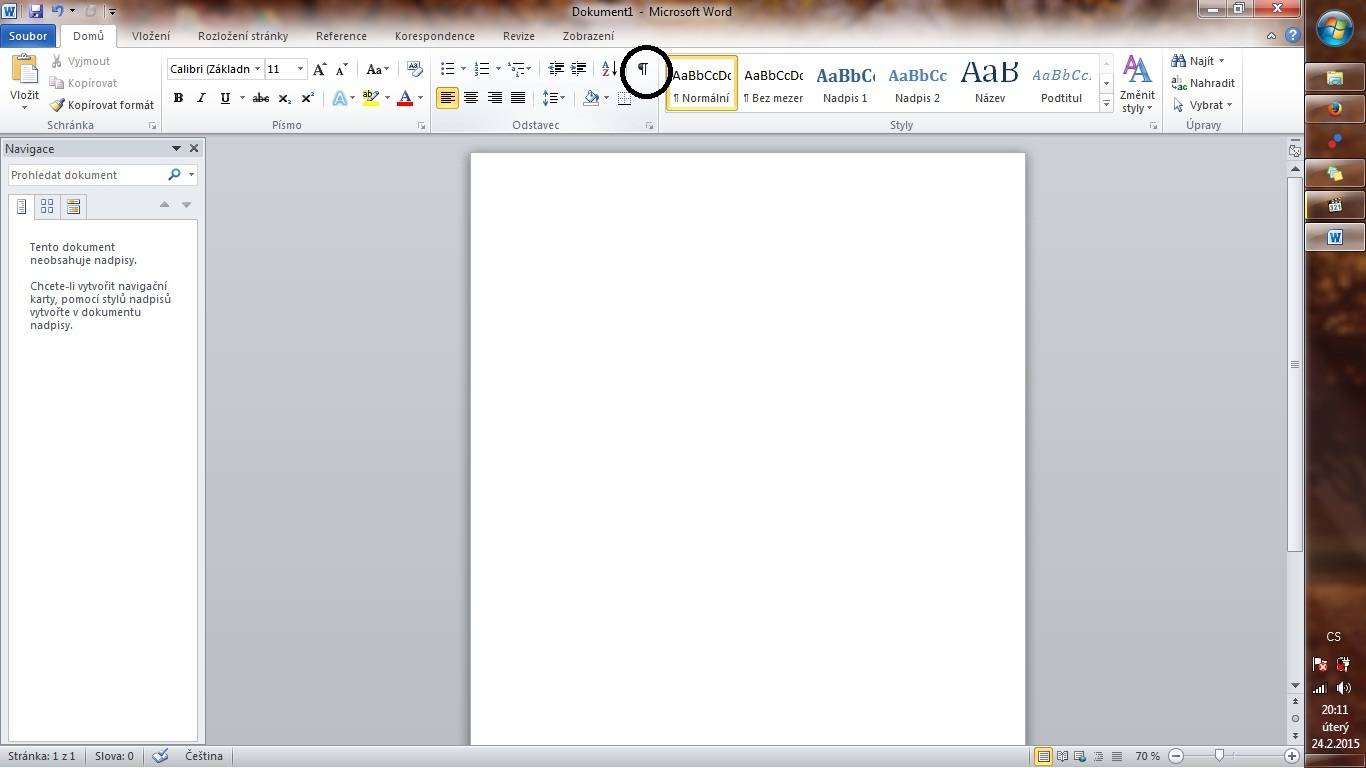Image resolution: width=1366 pixels, height=768 pixels.
Task: Apply red font color
Action: pos(405,98)
